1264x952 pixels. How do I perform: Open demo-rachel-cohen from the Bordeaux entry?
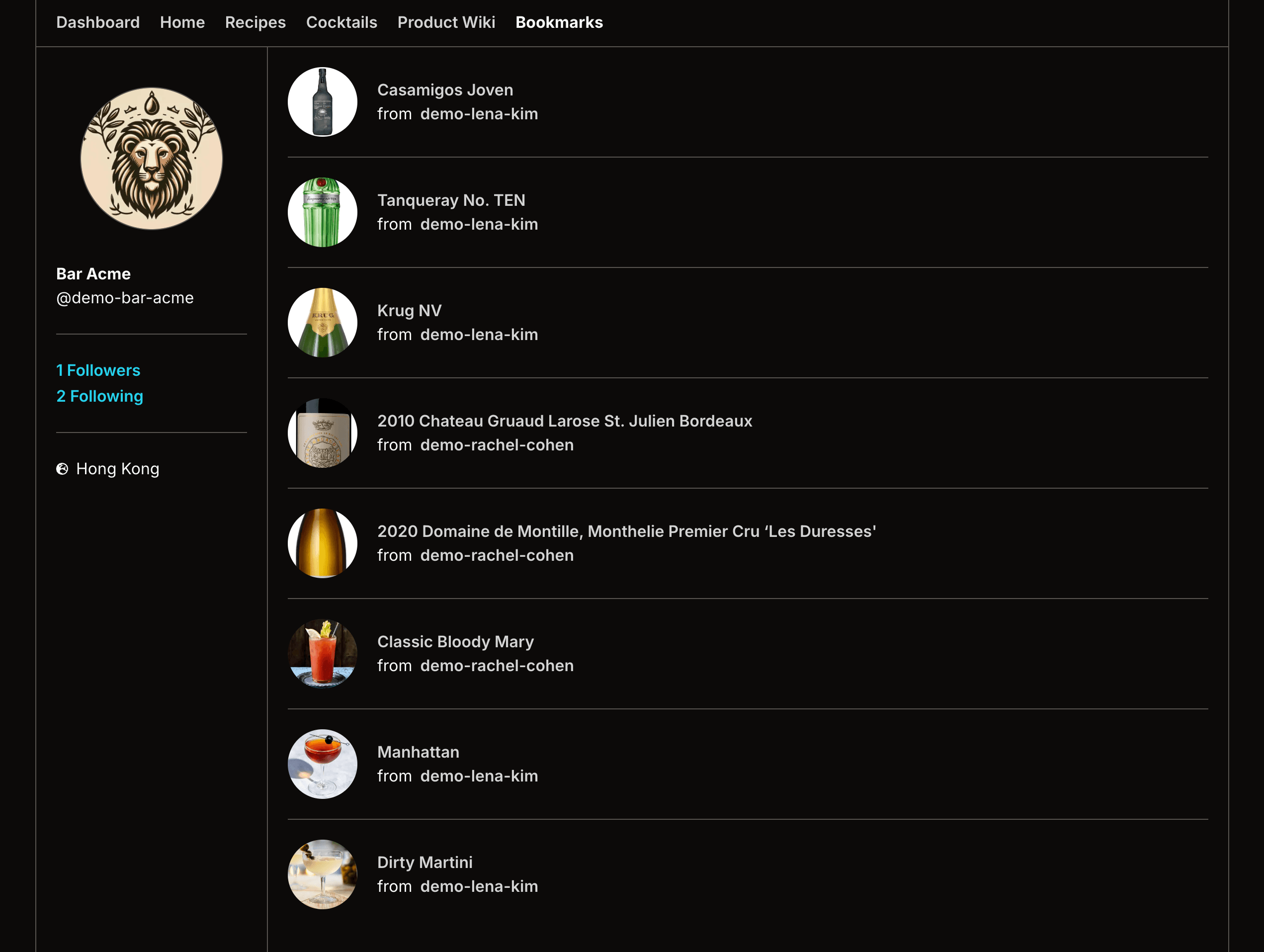click(497, 444)
